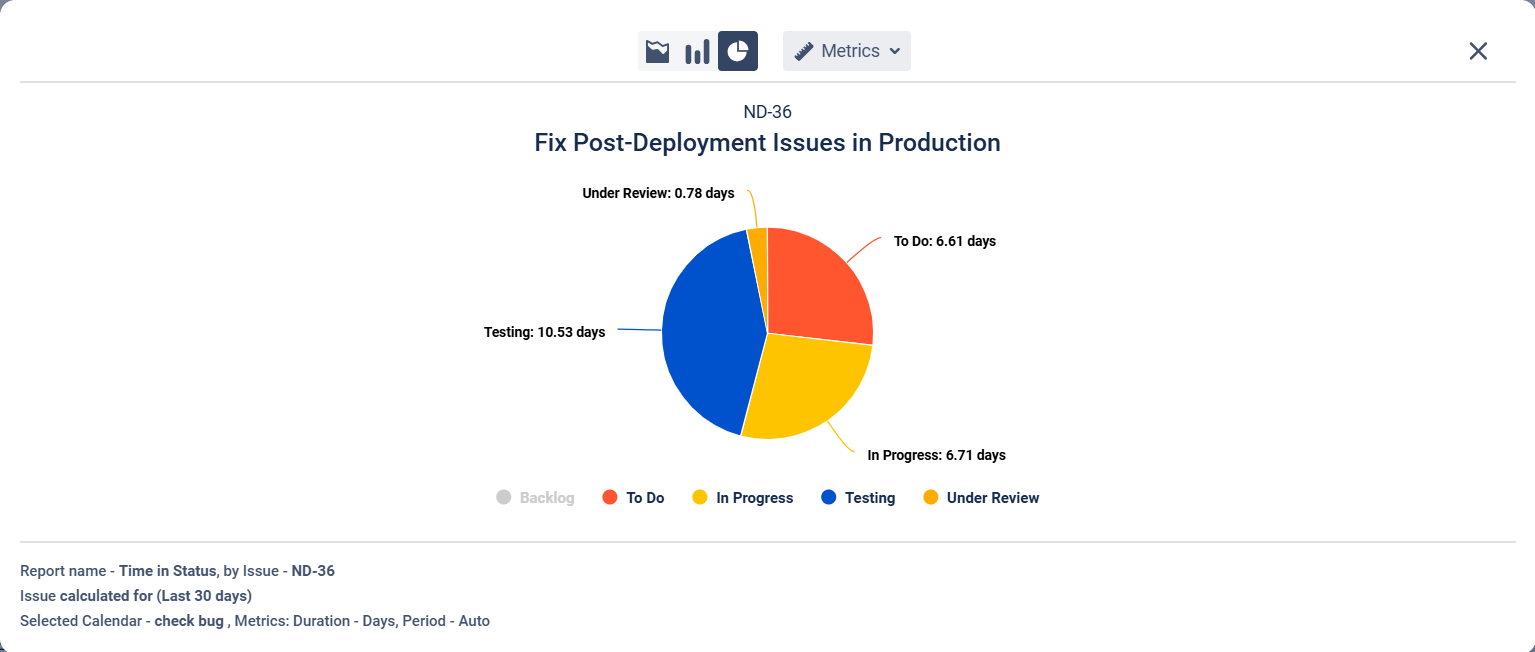Click the "In Progress: 6.71 days" label
1535x652 pixels.
tap(936, 455)
